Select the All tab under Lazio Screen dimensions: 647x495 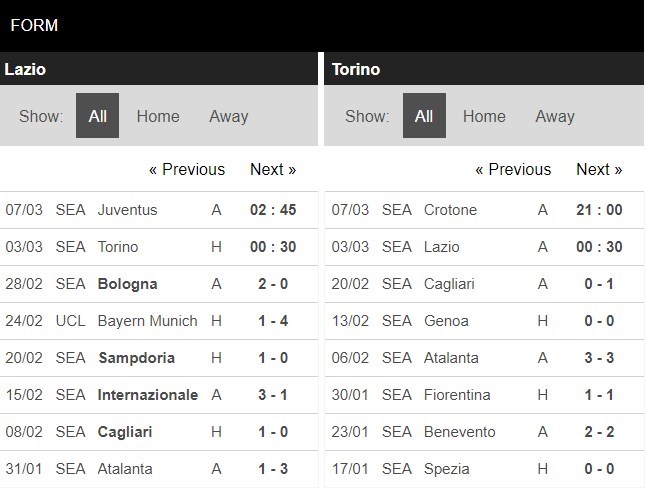tap(97, 116)
